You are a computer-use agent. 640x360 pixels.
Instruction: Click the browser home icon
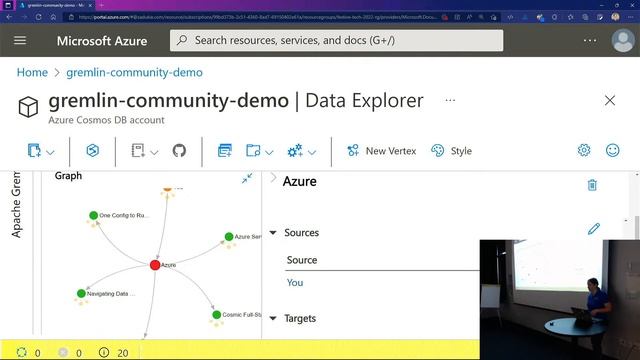(53, 17)
